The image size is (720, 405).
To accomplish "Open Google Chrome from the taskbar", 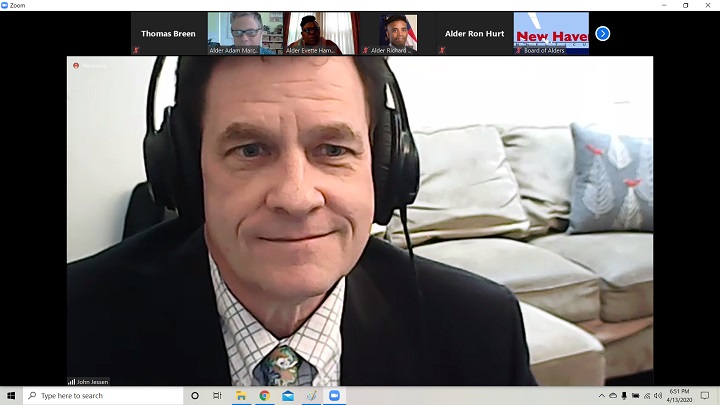I will click(x=264, y=395).
